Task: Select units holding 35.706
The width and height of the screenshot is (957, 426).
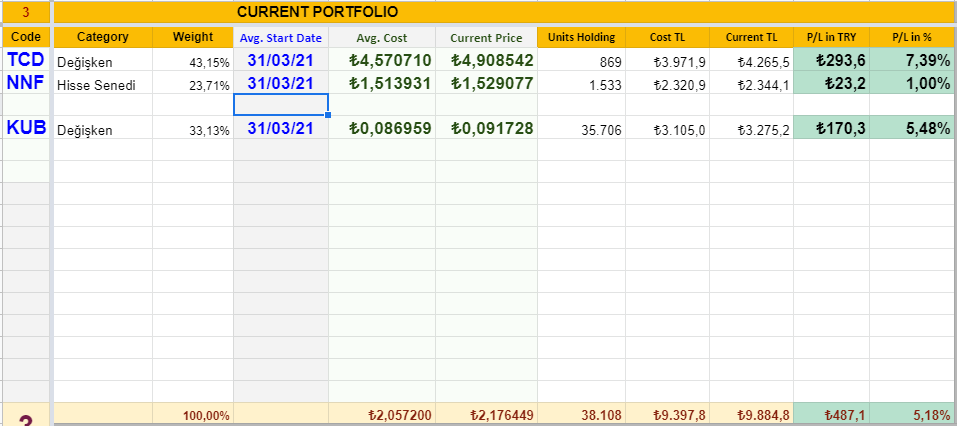Action: (581, 128)
